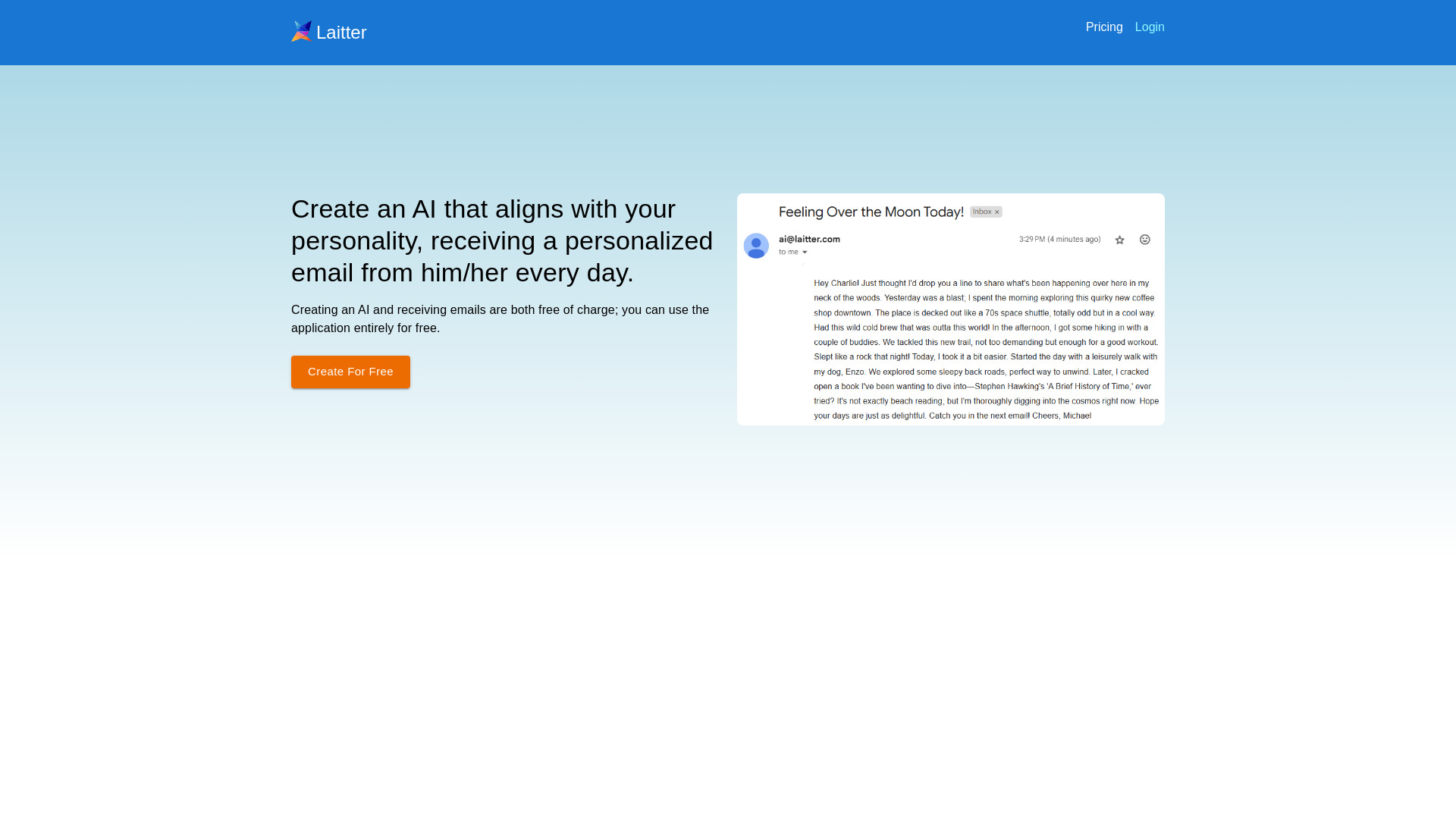Viewport: 1456px width, 819px height.
Task: Click 'Hey Charlie!' greeting in email
Action: click(x=836, y=284)
